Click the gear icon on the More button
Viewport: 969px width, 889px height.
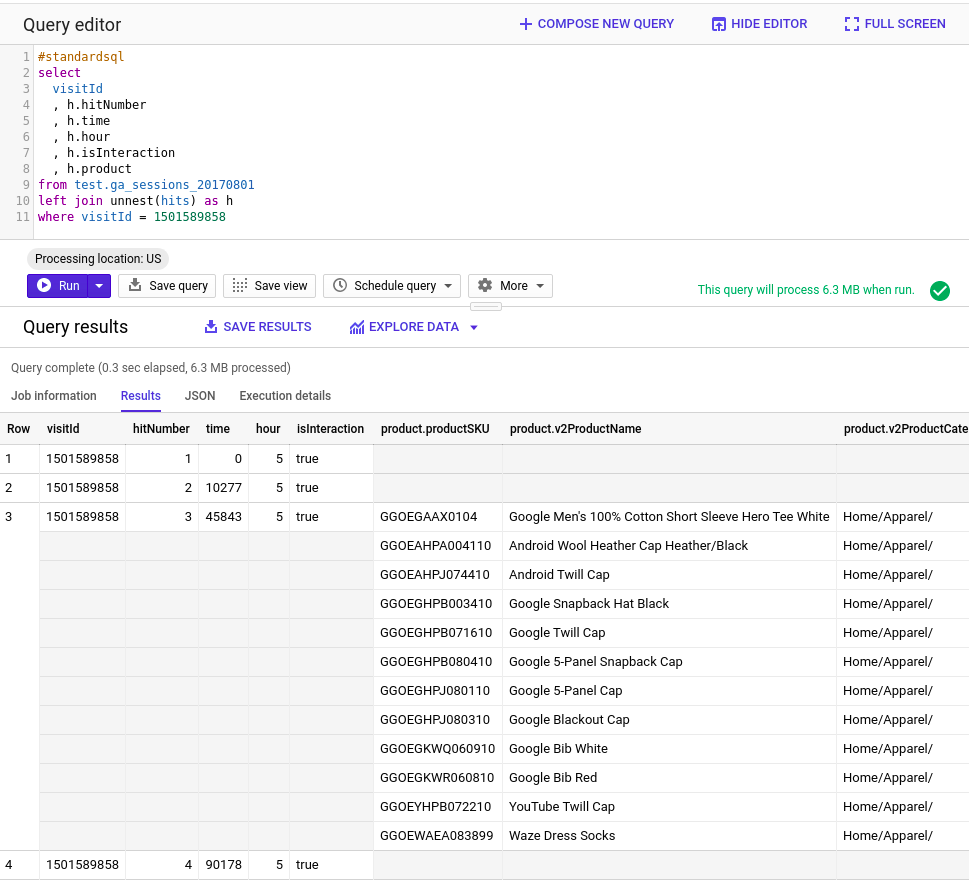pyautogui.click(x=486, y=285)
